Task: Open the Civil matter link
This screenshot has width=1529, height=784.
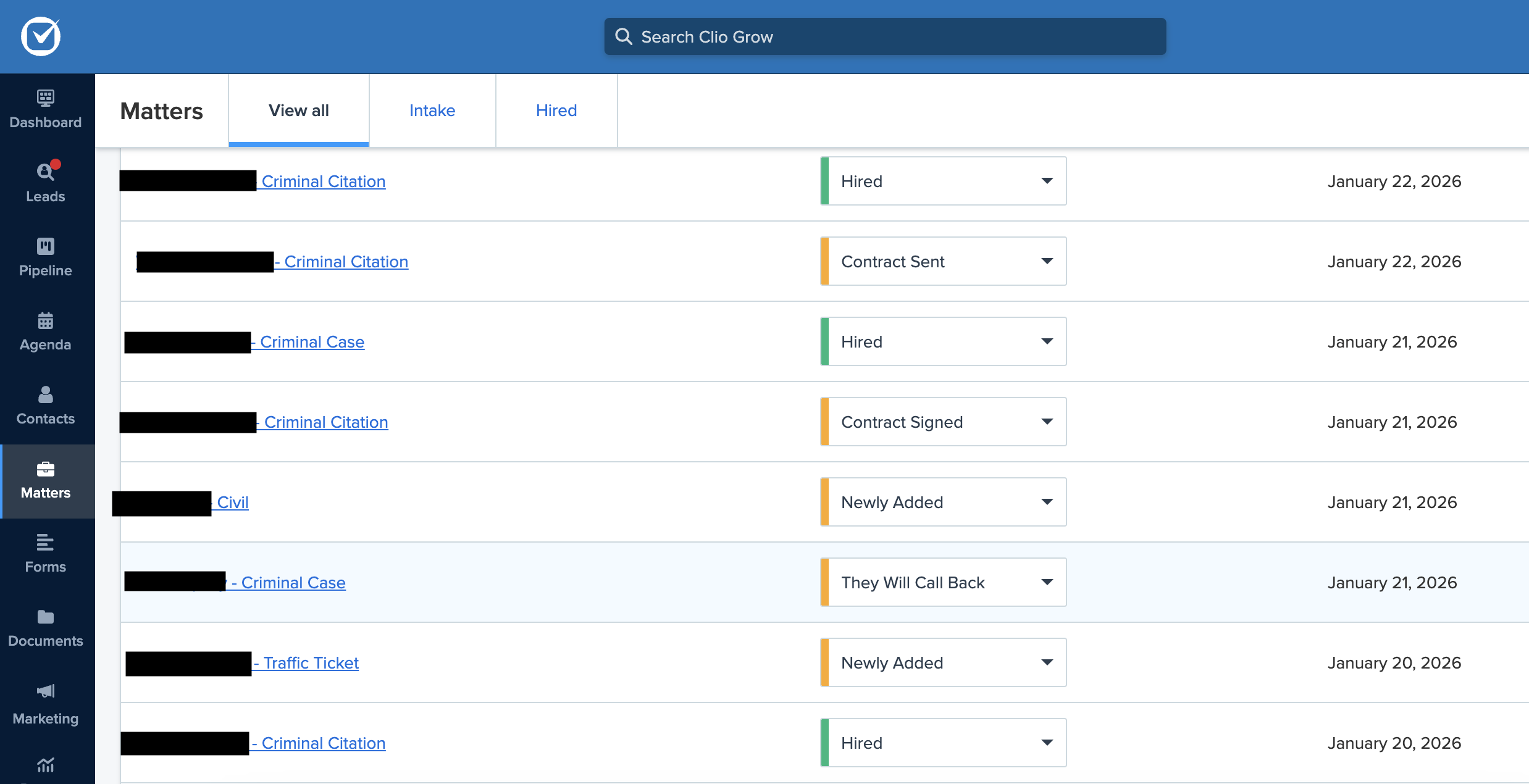Action: 233,503
